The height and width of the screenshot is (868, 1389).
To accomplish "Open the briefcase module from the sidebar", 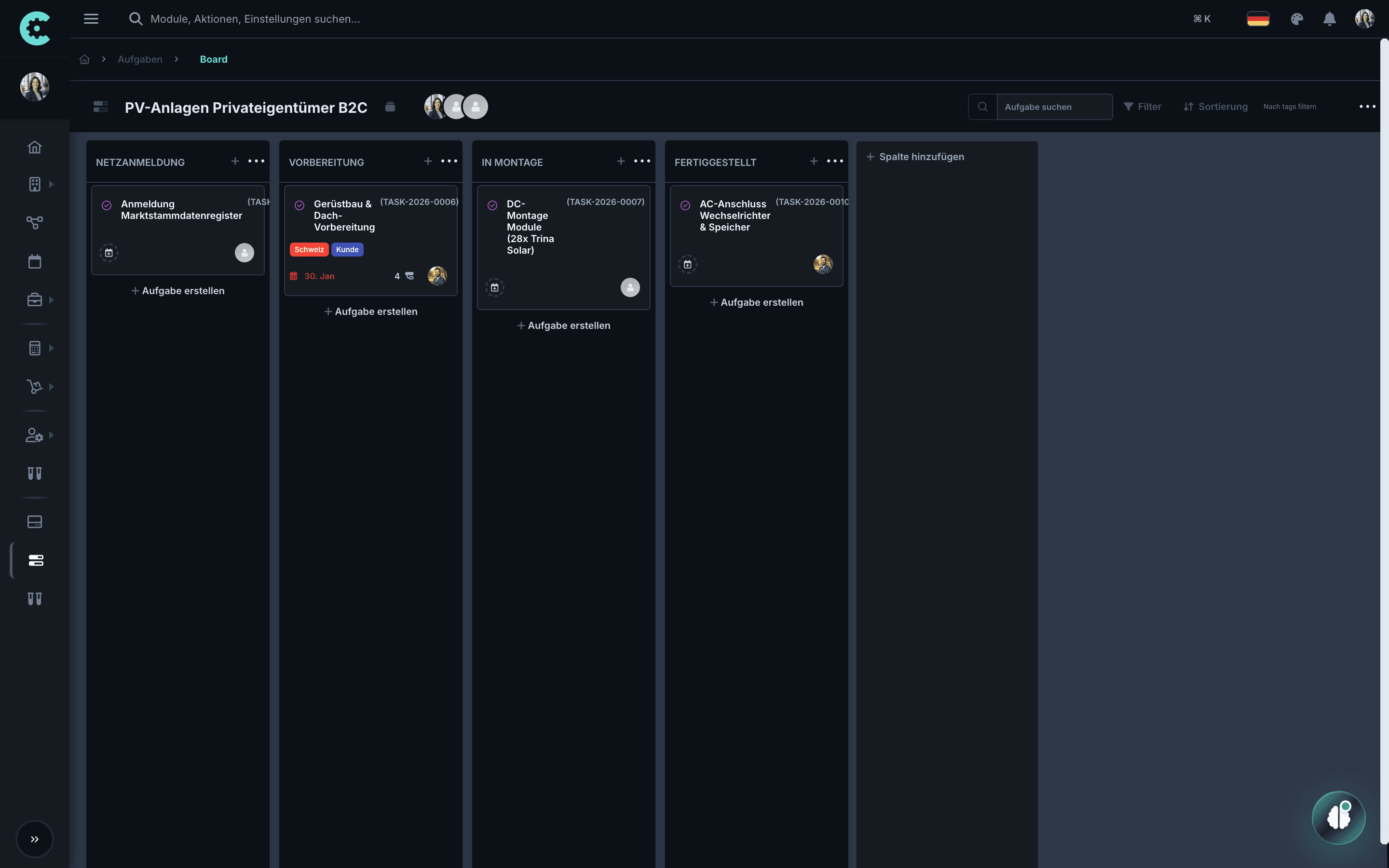I will 34,299.
